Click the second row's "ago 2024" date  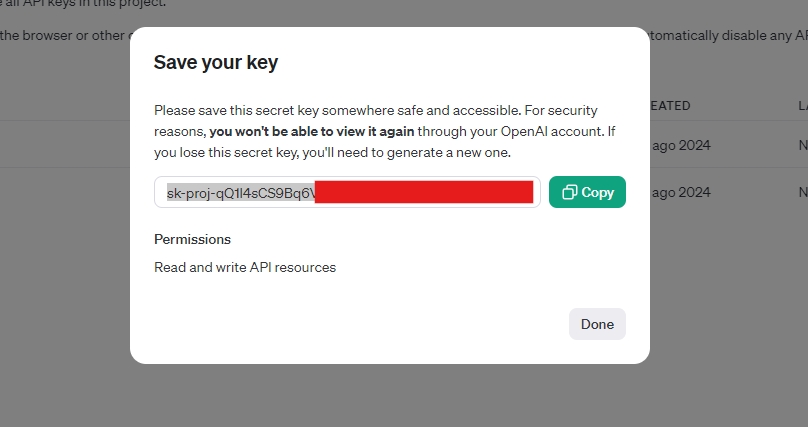click(x=680, y=192)
